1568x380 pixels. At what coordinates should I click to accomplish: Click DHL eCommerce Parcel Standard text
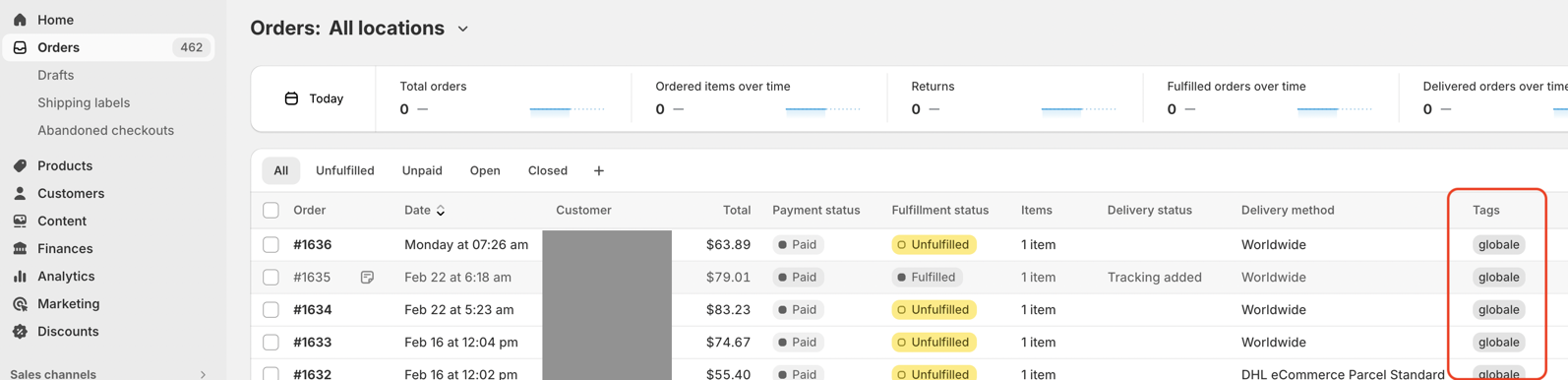click(x=1343, y=374)
